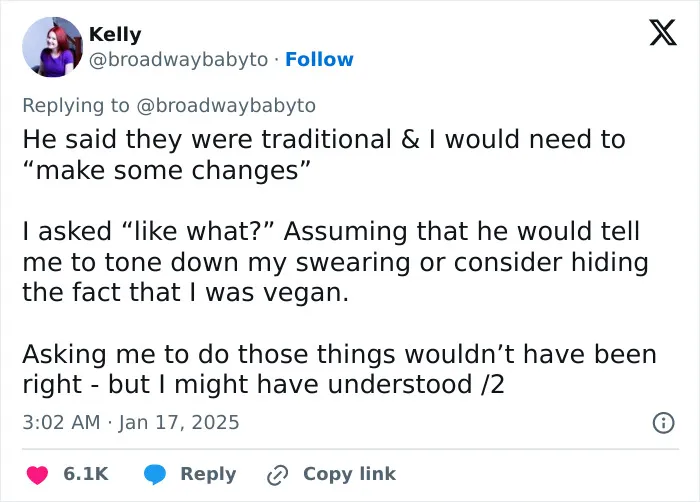Like the tweet with the pink heart icon
700x502 pixels.
coord(38,474)
